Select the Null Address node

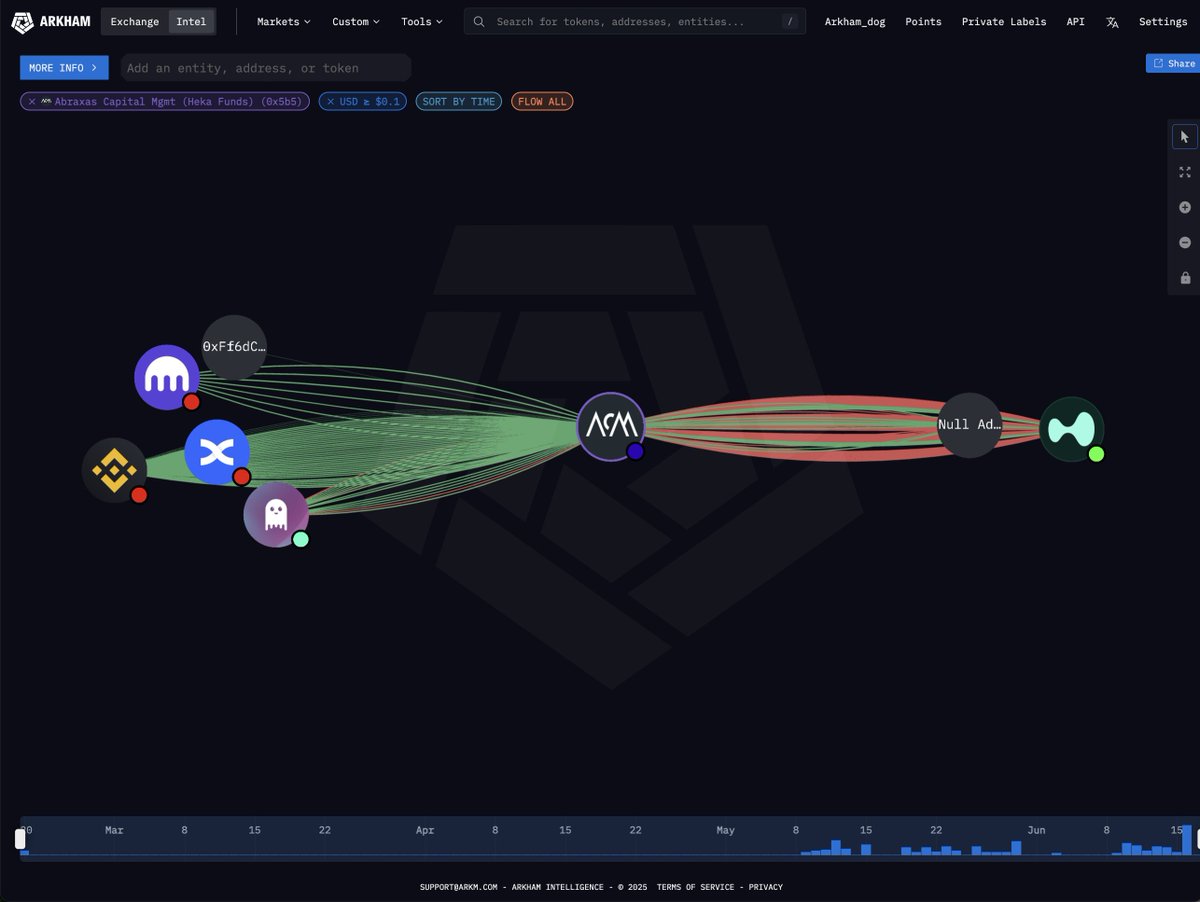coord(969,425)
